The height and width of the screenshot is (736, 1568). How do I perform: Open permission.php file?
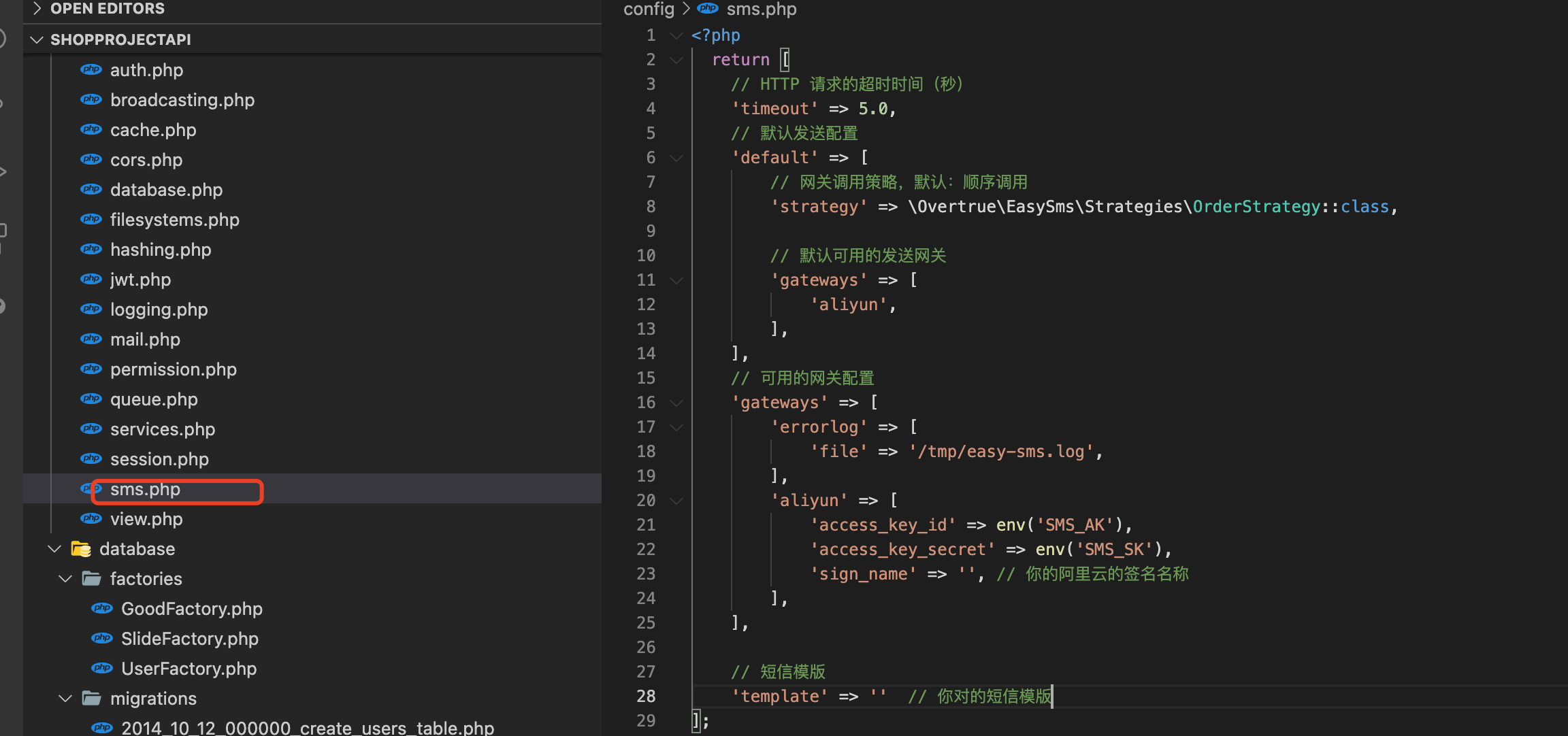pyautogui.click(x=174, y=369)
